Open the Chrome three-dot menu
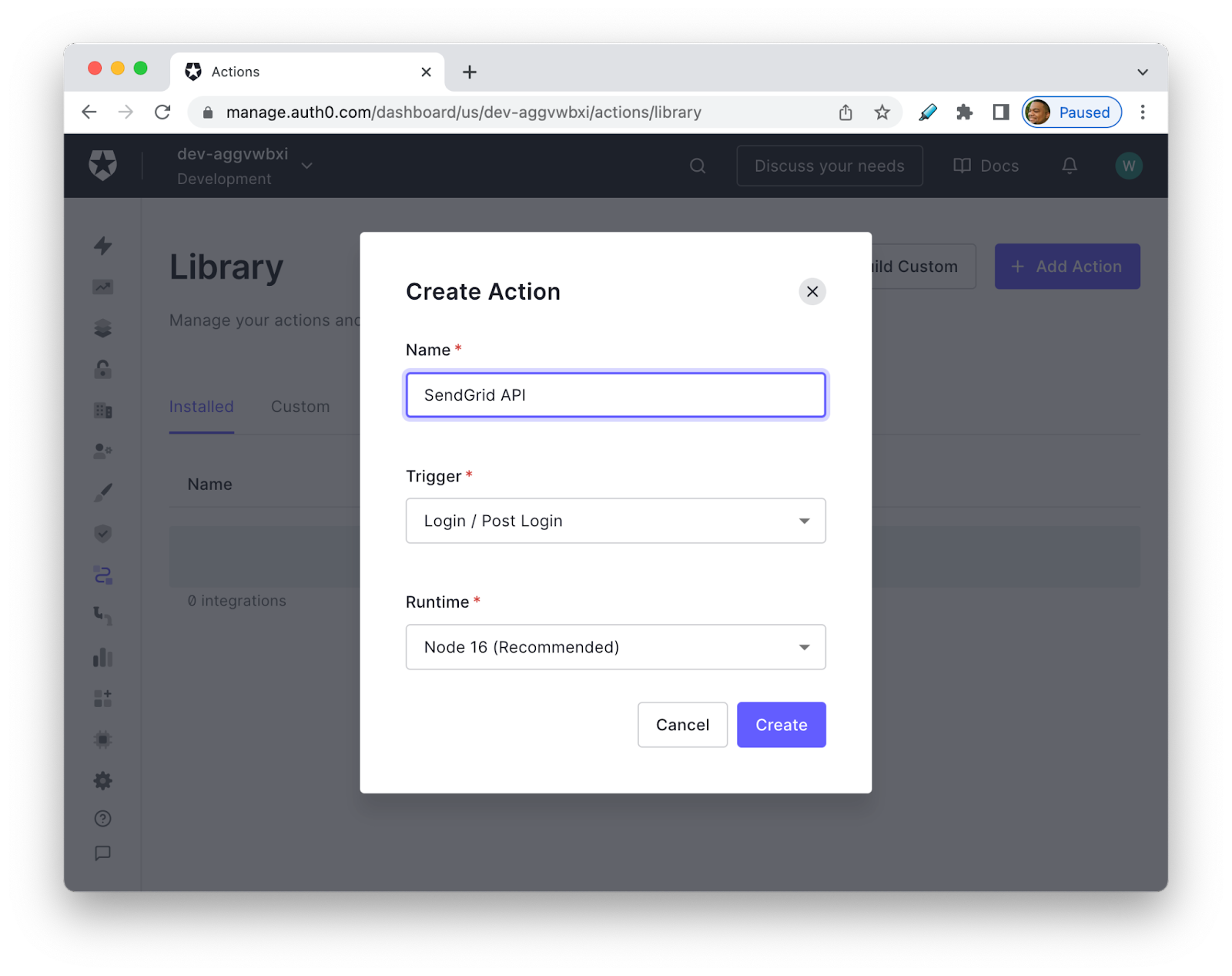This screenshot has height=976, width=1232. (1143, 112)
